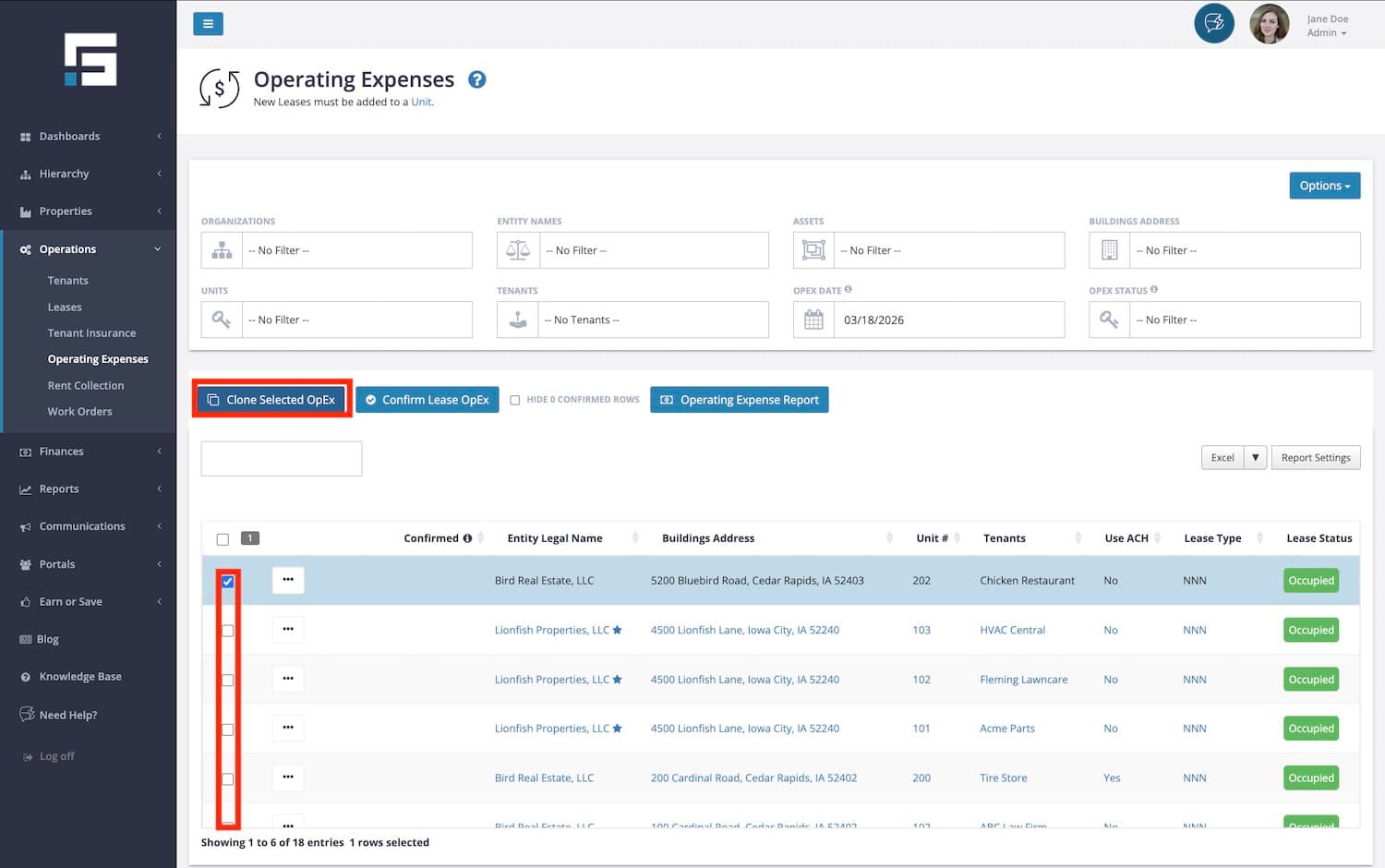Viewport: 1385px width, 868px height.
Task: Click the Buildings Address building icon
Action: (1109, 250)
